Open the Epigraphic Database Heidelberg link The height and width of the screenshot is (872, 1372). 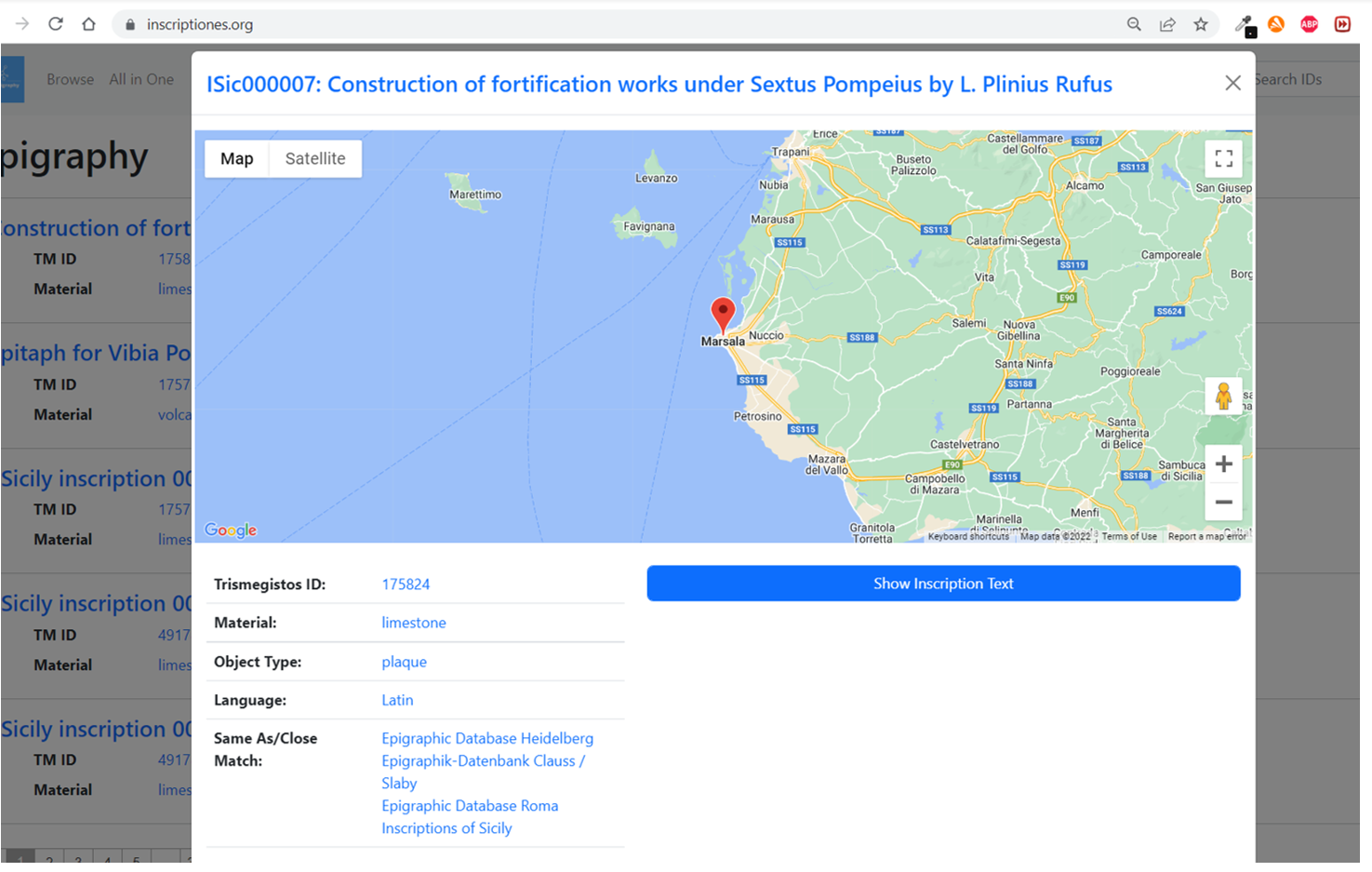click(486, 738)
